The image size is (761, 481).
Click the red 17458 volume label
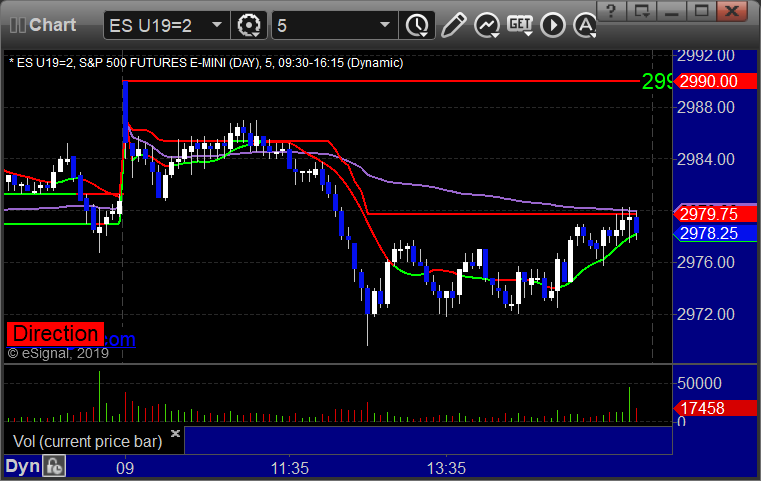715,408
